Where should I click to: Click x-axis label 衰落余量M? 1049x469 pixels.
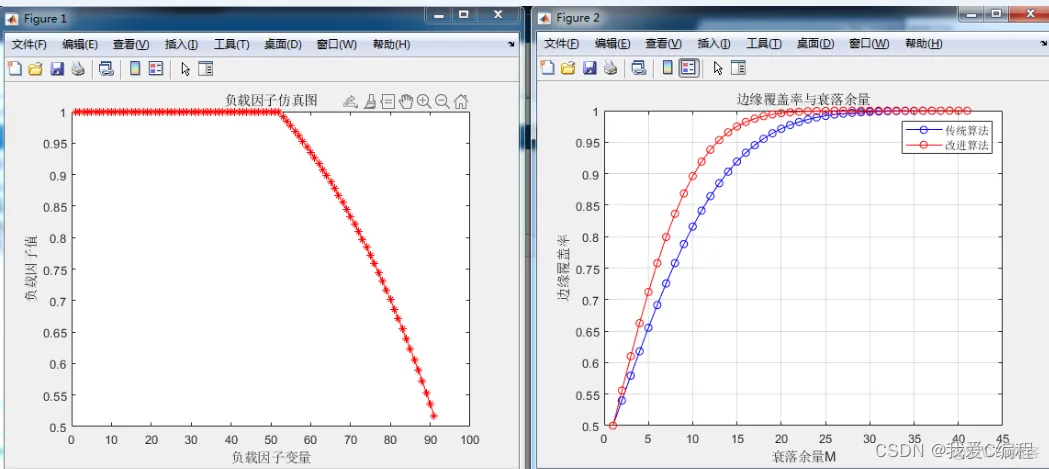803,456
